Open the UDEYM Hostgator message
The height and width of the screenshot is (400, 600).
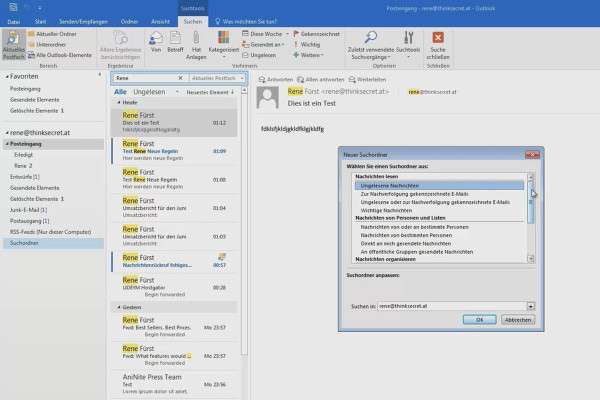[x=174, y=287]
